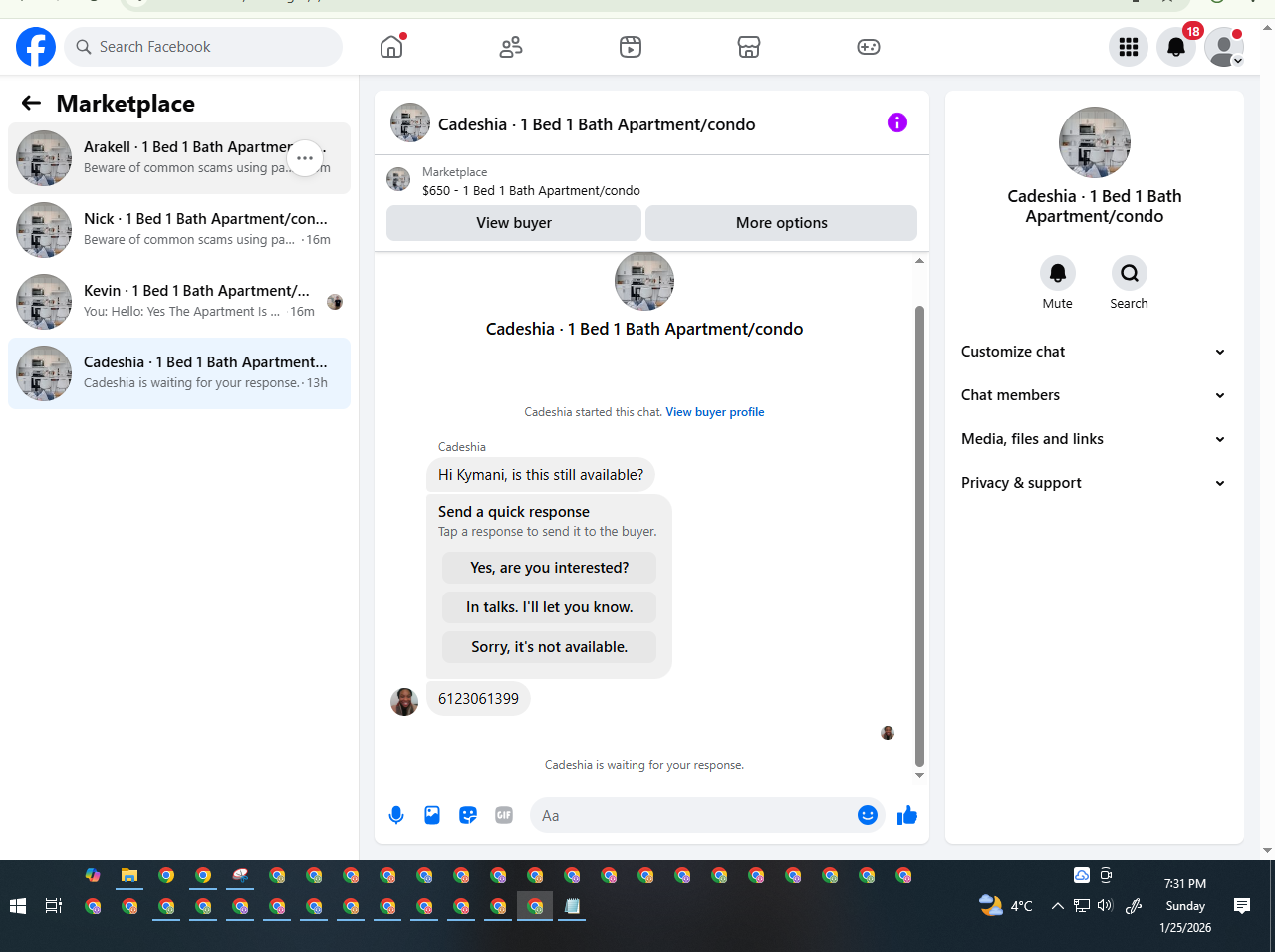Image resolution: width=1275 pixels, height=952 pixels.
Task: Click the listing thumbnail in chat header
Action: (x=410, y=122)
